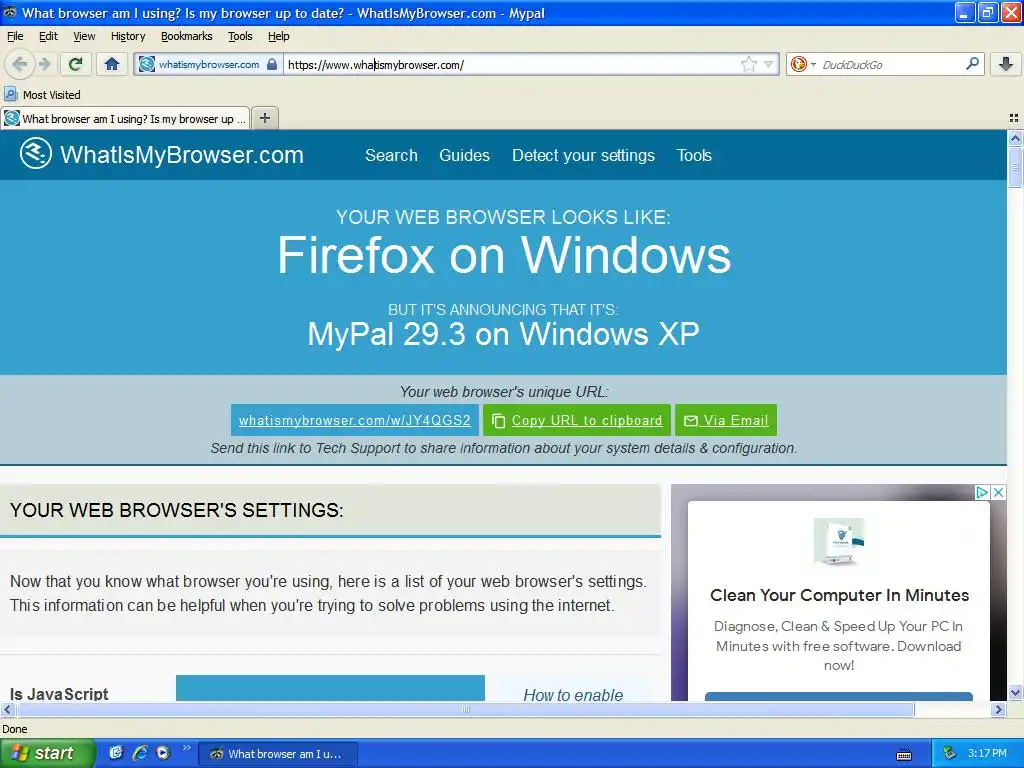Click the WhatIsMyBrowser.com logo icon

[35, 153]
